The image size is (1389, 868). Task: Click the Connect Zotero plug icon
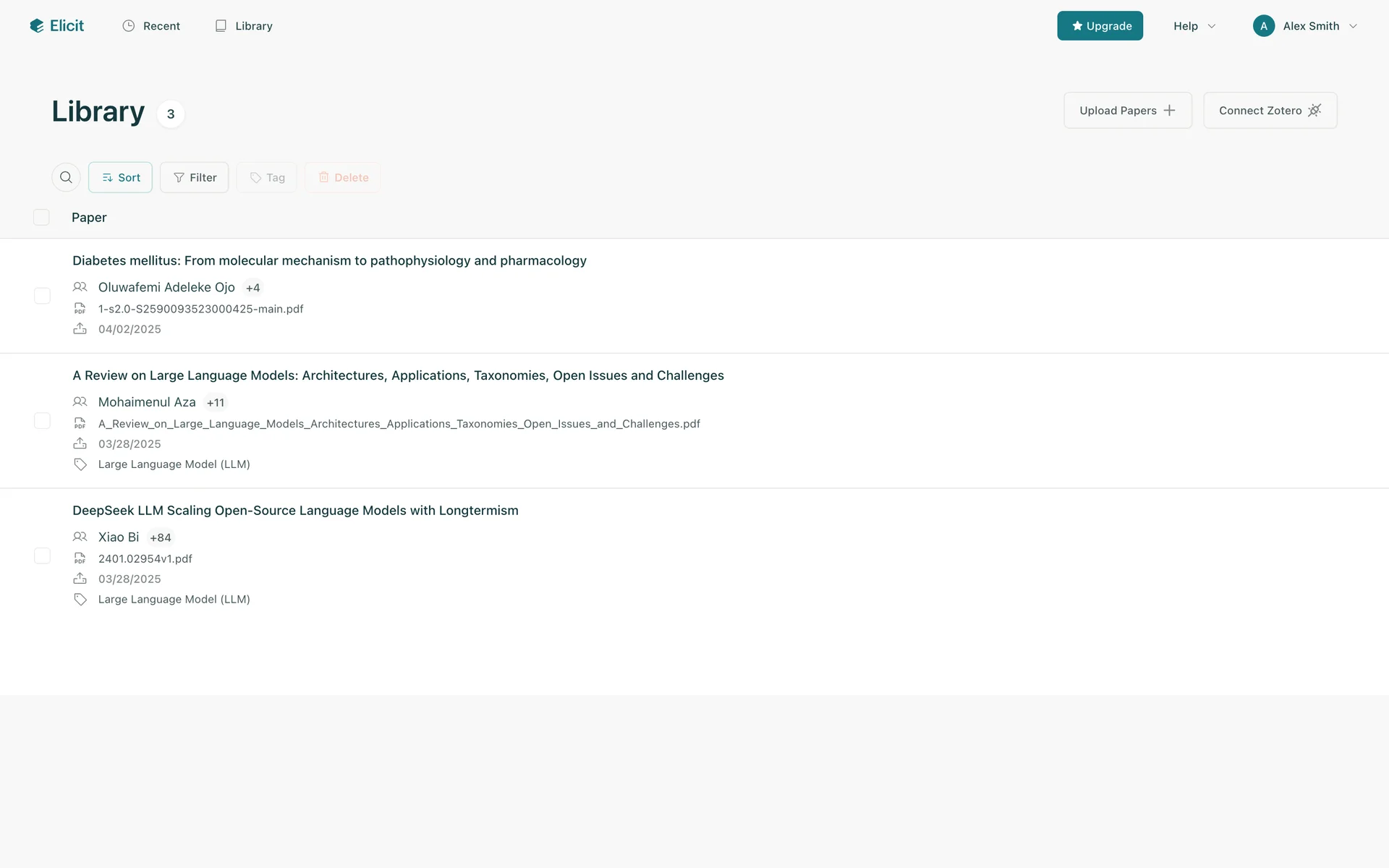tap(1314, 111)
